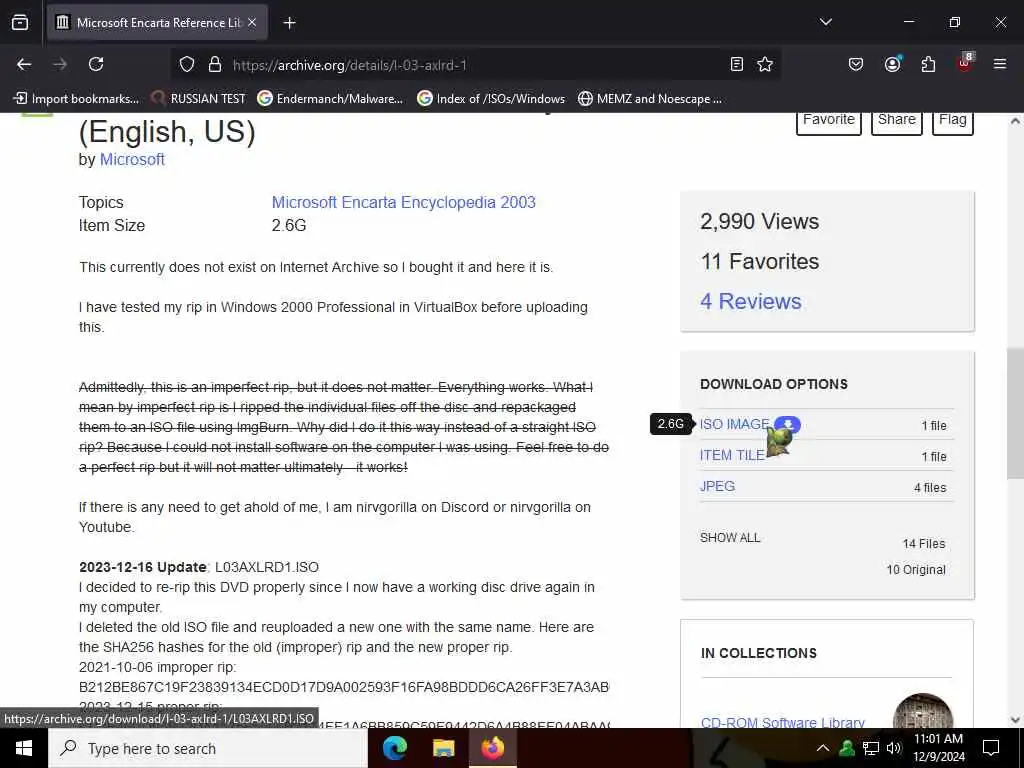1024x768 pixels.
Task: Click the address bar URL
Action: point(349,65)
